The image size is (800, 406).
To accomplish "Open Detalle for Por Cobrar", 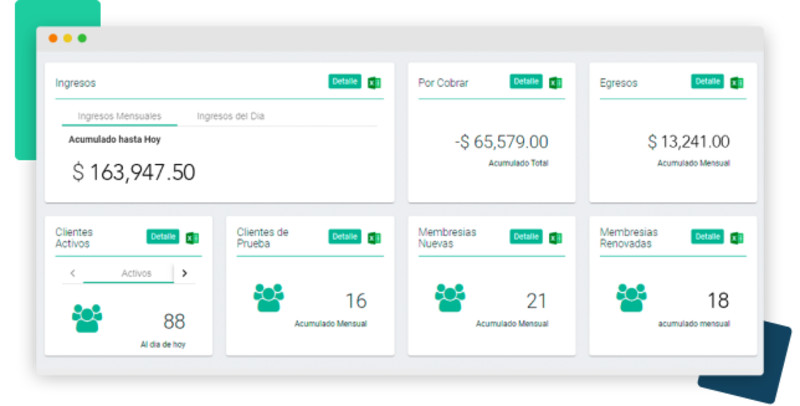I will (x=526, y=82).
